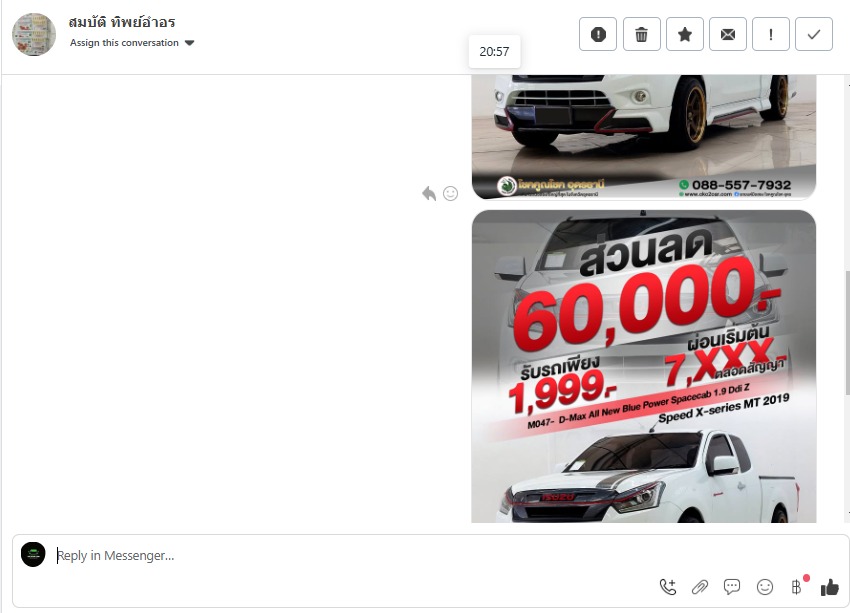Click the conversation vertical scrollbar
This screenshot has height=613, width=850.
click(847, 333)
